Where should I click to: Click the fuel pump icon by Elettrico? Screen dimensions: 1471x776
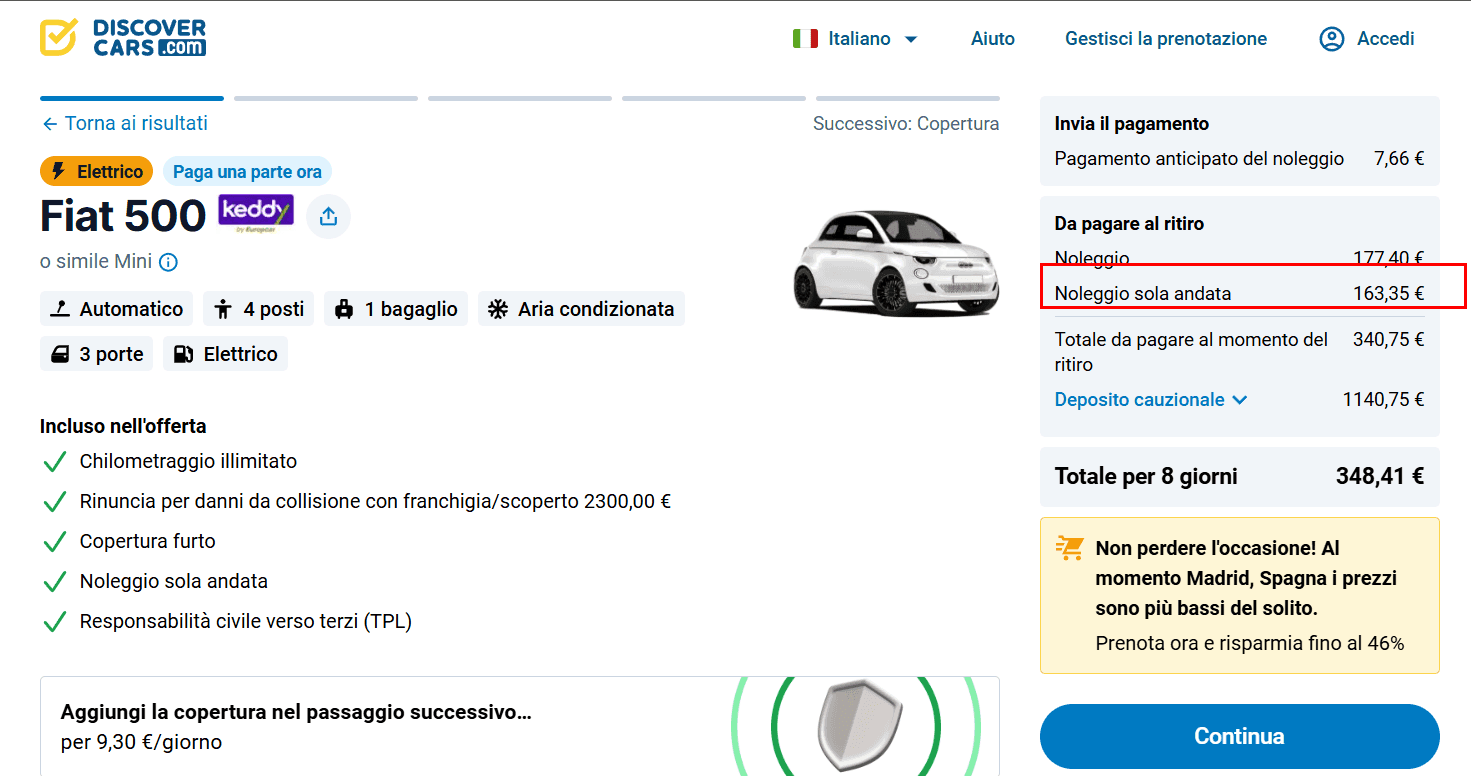tap(183, 354)
